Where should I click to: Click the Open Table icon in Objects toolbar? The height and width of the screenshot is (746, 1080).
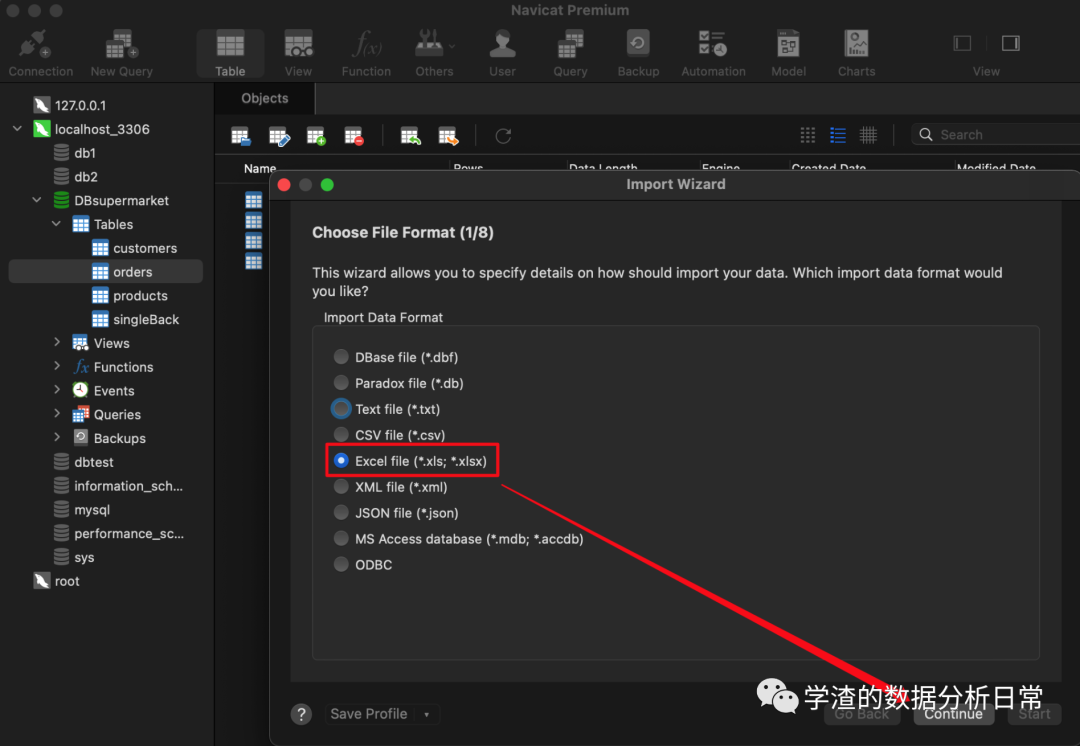pos(240,136)
